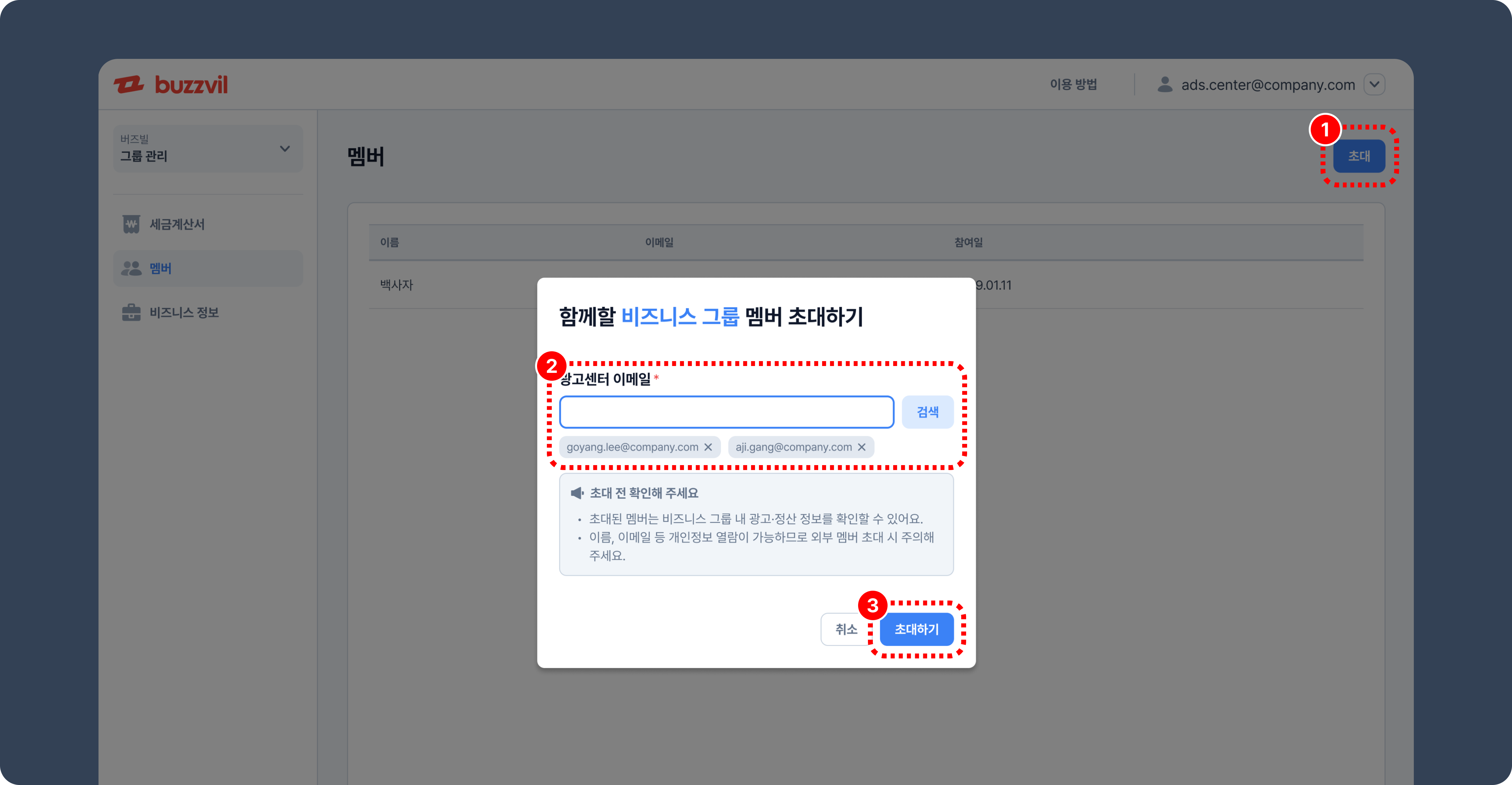Click the megaphone notice icon
1512x785 pixels.
tap(577, 493)
